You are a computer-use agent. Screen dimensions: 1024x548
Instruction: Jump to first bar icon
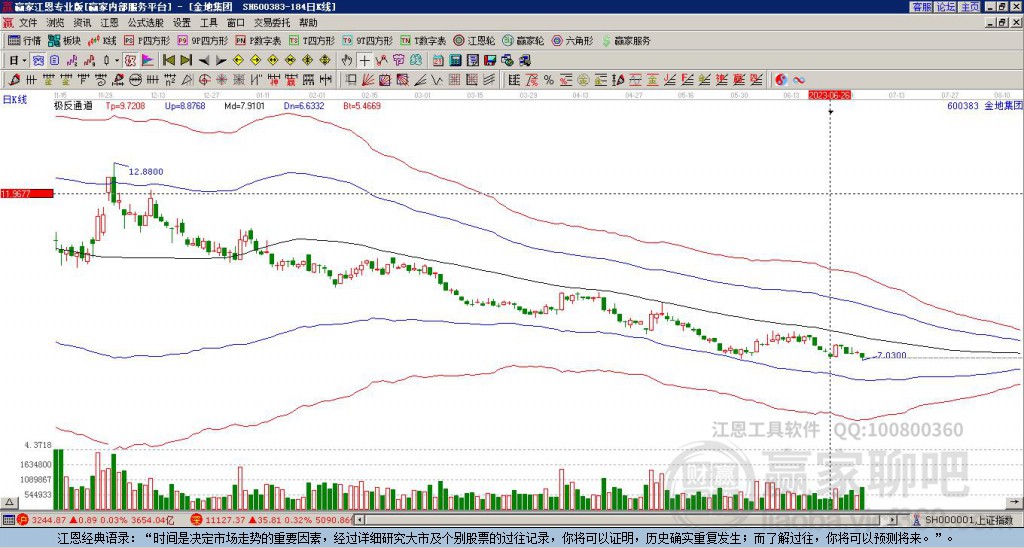click(x=168, y=61)
